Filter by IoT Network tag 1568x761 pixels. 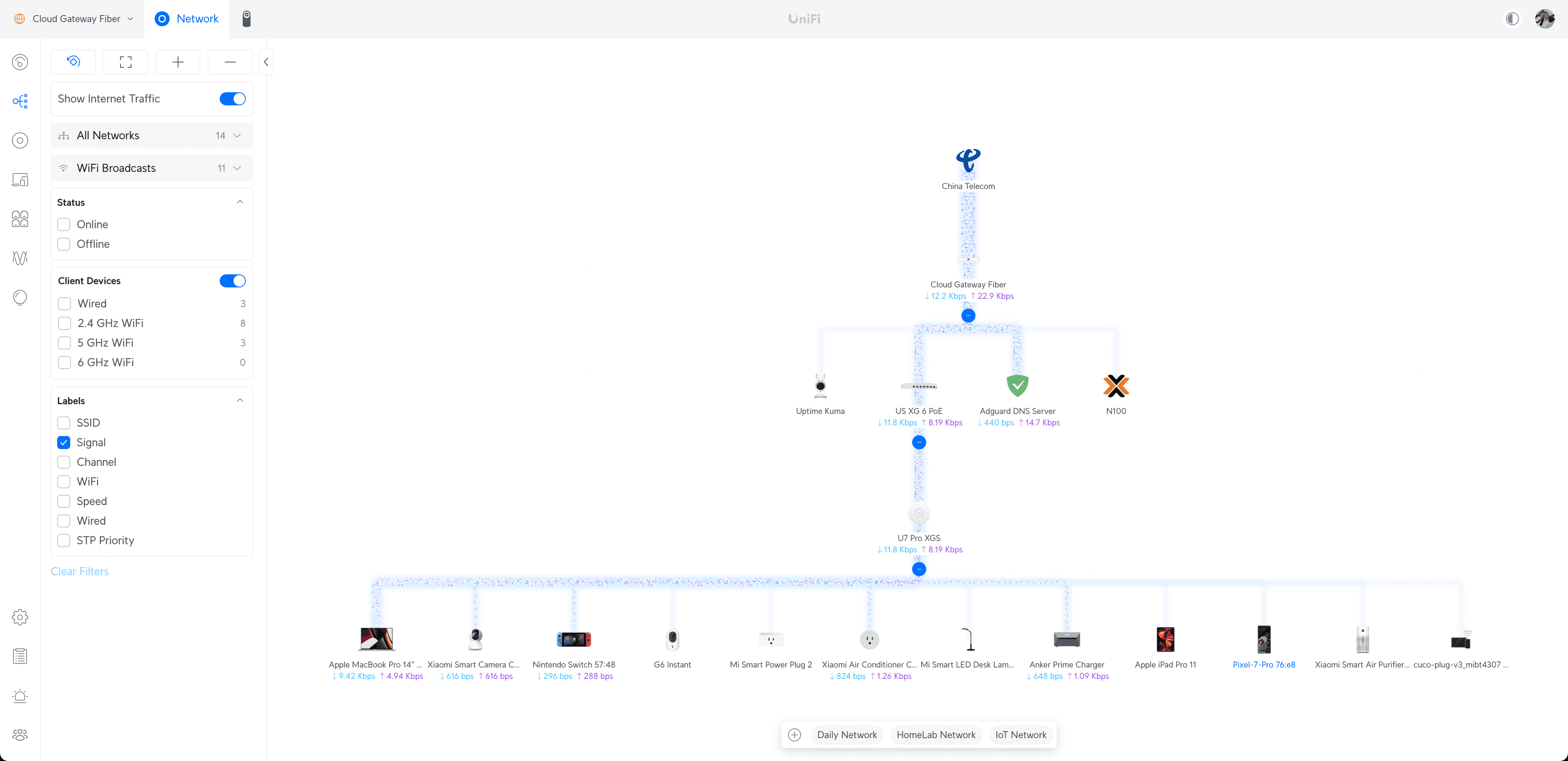coord(1021,735)
